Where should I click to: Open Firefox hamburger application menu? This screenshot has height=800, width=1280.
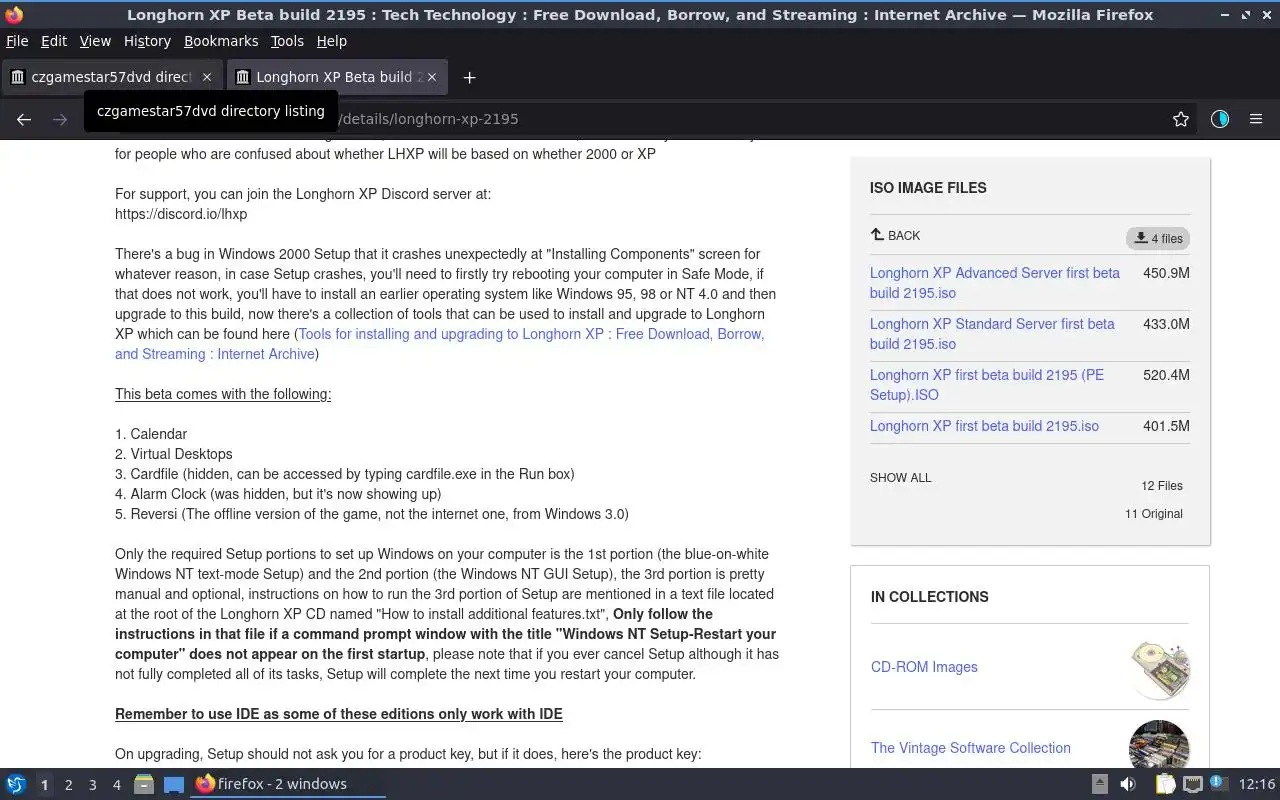coord(1256,119)
